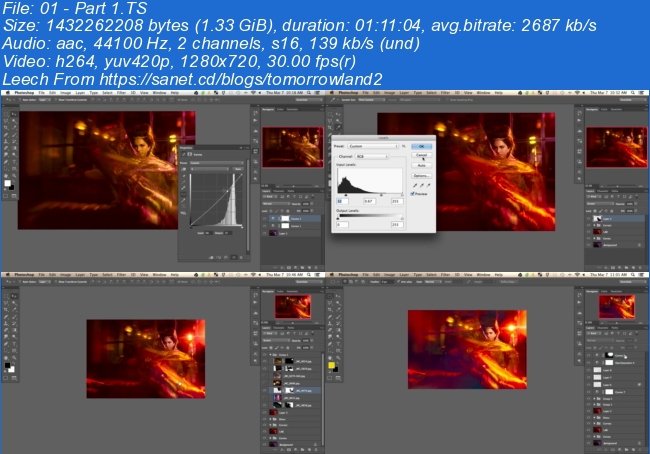
Task: Click OK in the Levels dialog
Action: coord(422,146)
